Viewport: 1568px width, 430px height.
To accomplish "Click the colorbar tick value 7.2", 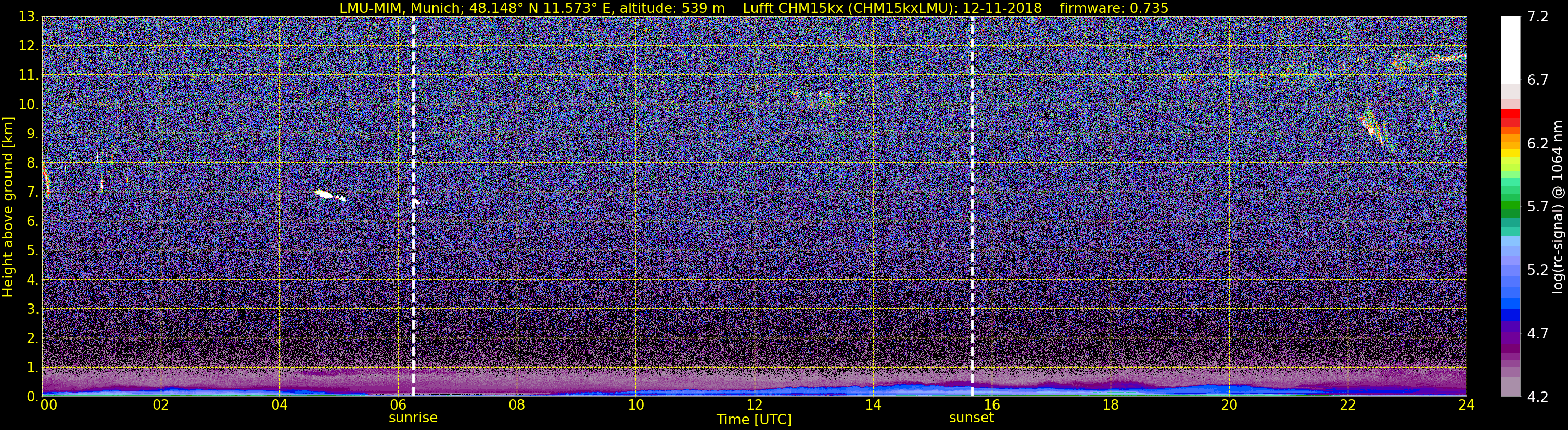I will (x=1538, y=17).
